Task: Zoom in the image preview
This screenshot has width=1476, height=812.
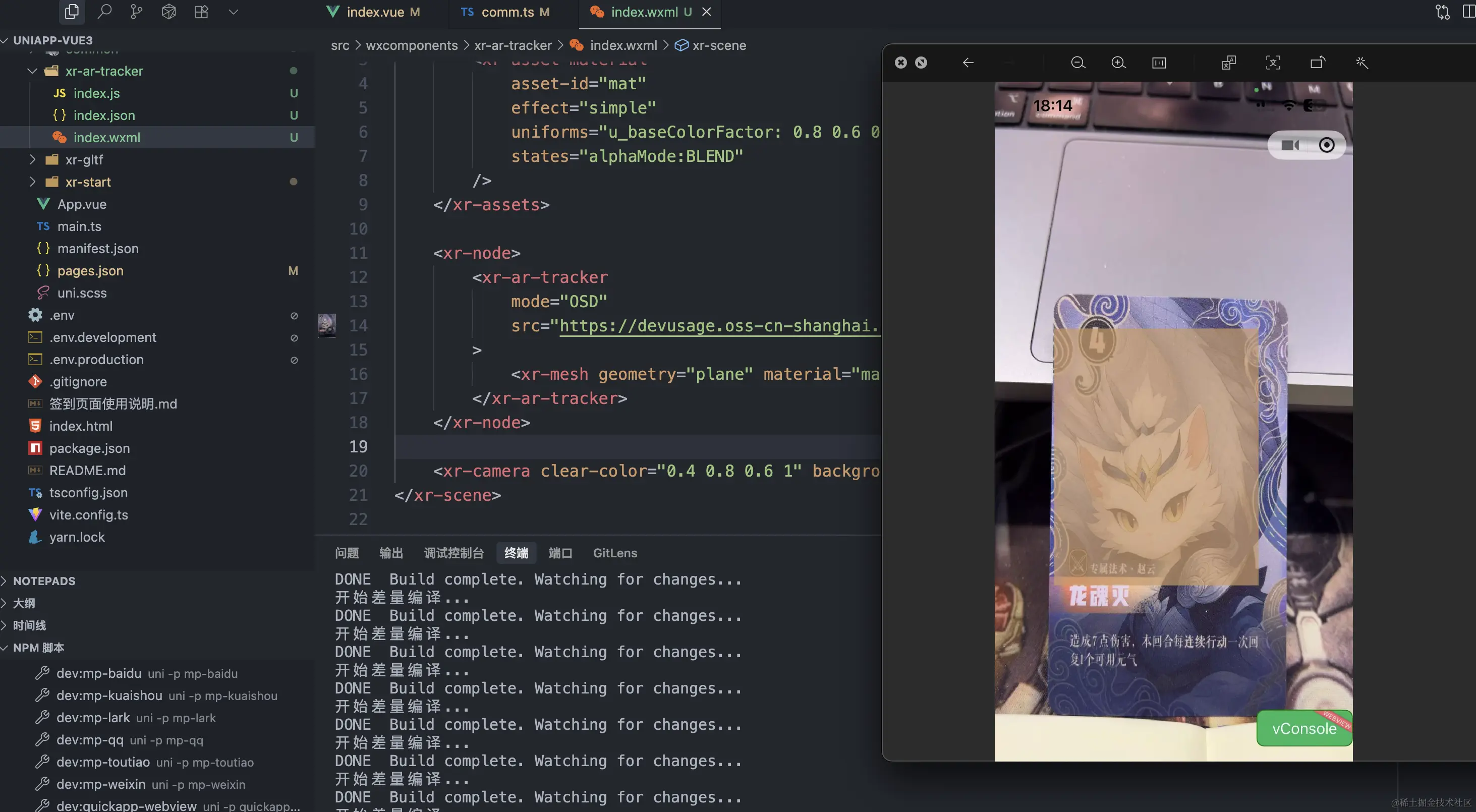Action: coord(1118,63)
